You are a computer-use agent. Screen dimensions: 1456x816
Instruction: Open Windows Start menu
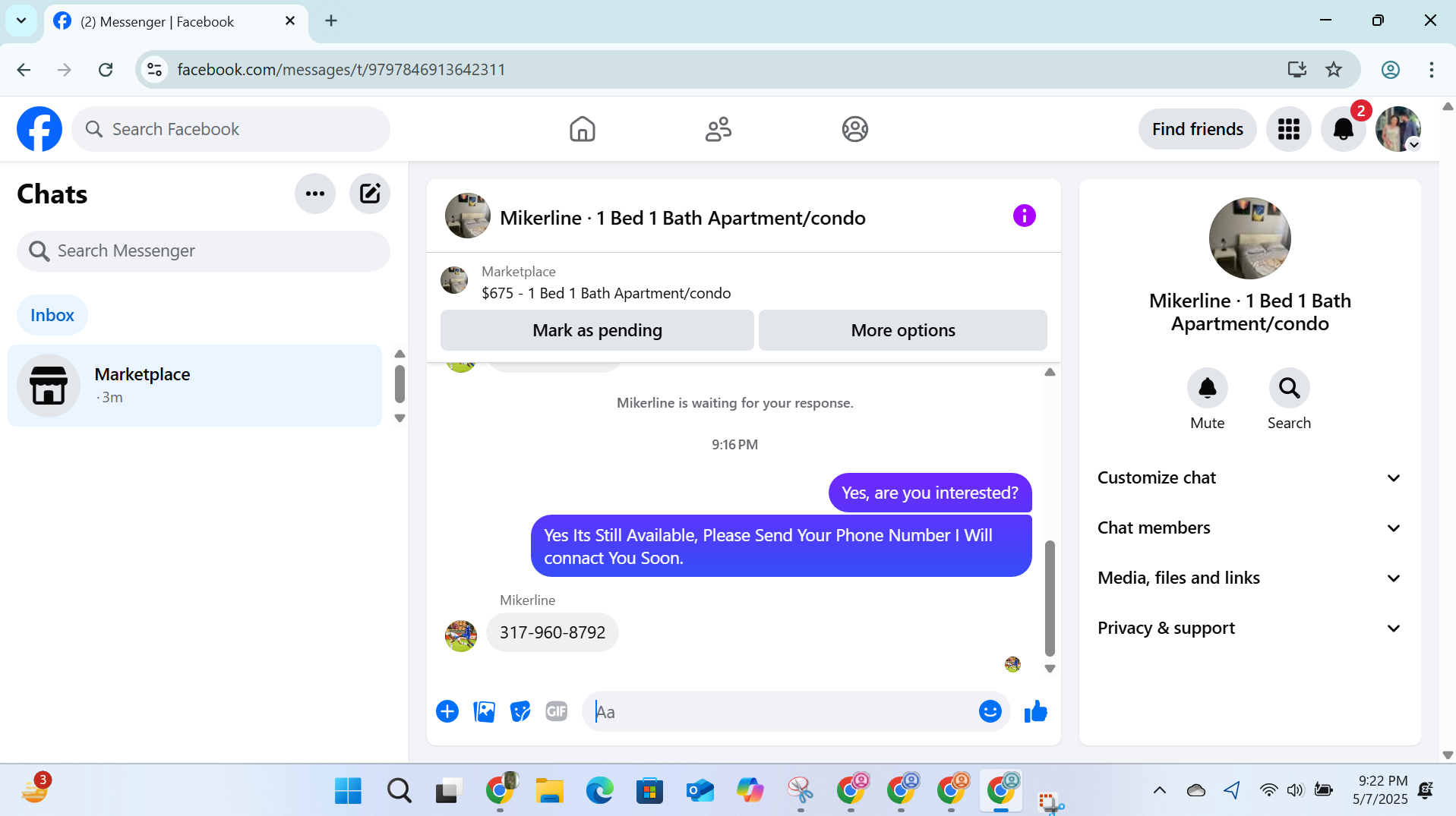[x=348, y=790]
